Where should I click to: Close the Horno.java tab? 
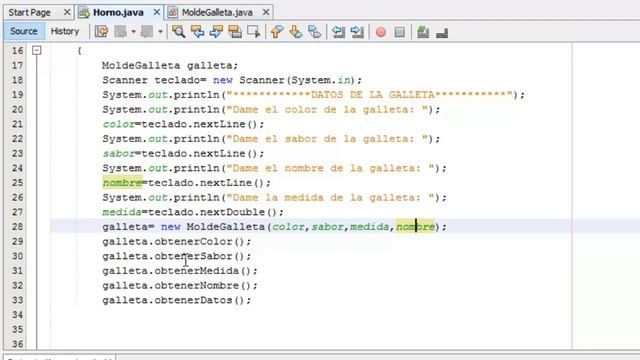156,13
